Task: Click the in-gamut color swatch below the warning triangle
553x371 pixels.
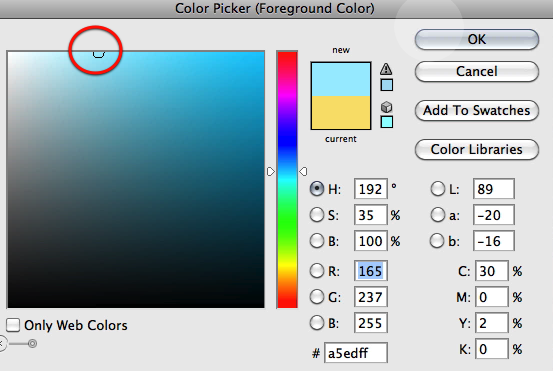Action: [387, 85]
